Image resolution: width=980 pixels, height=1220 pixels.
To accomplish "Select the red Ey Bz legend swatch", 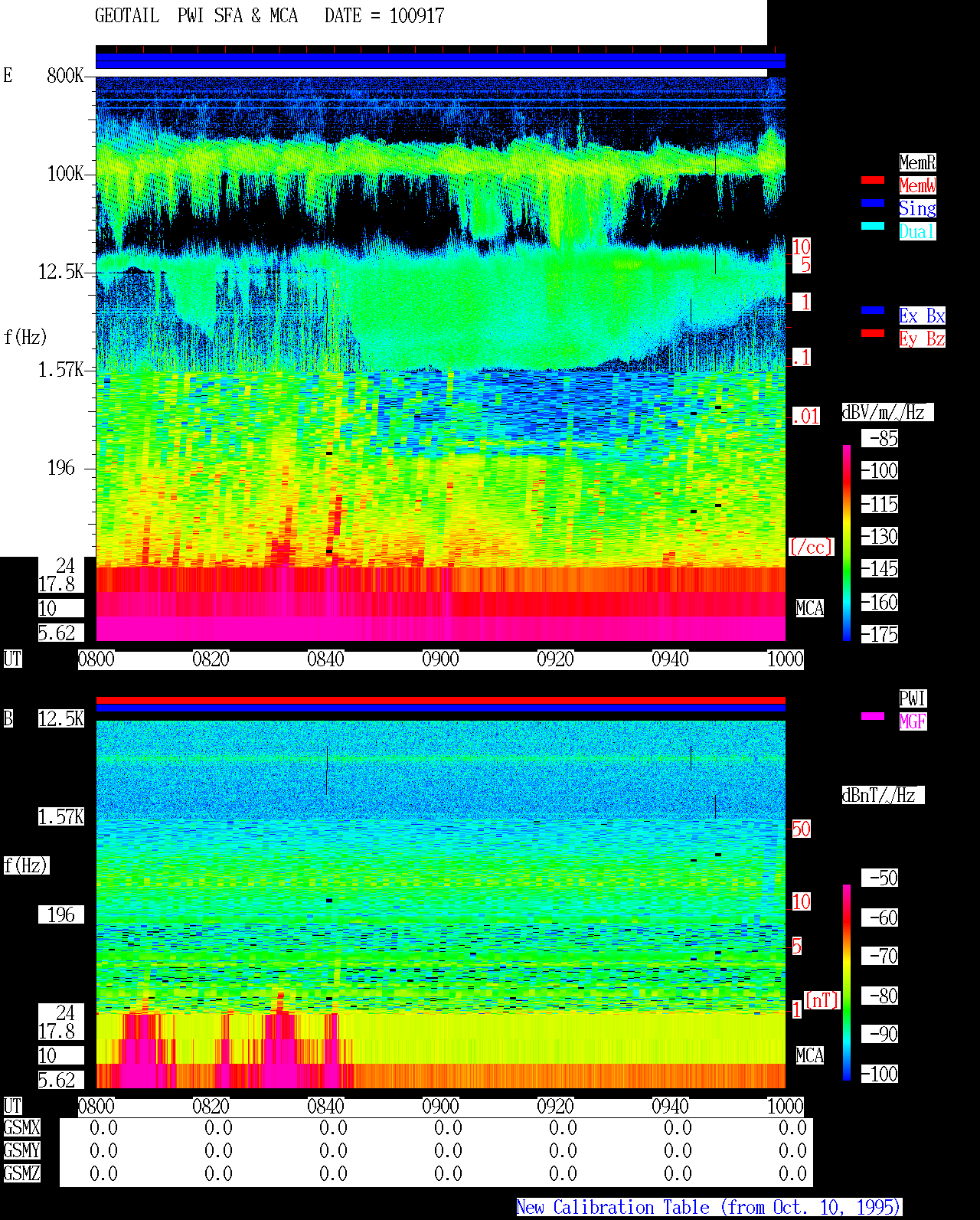I will click(x=873, y=333).
